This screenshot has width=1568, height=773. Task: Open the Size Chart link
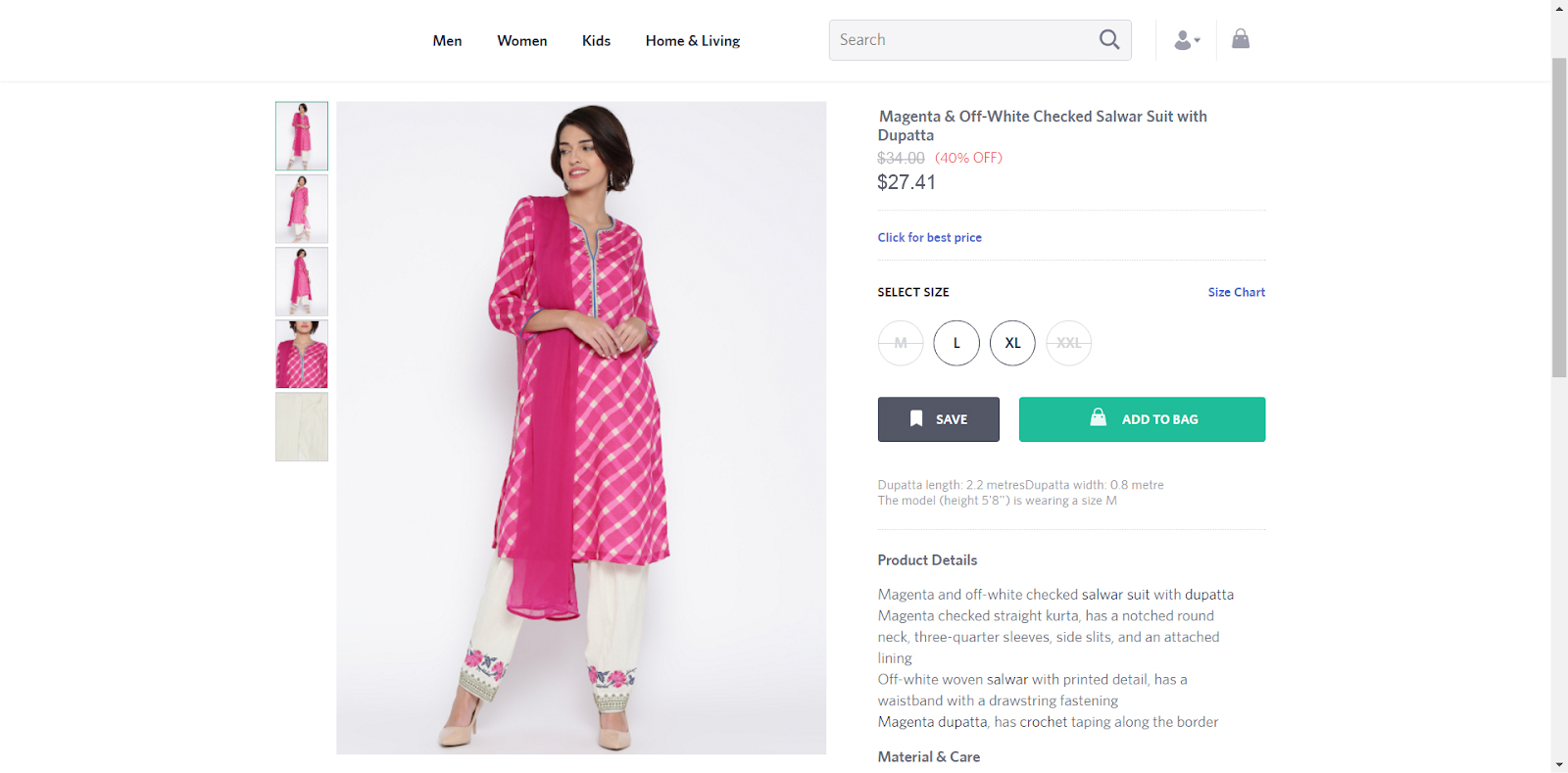1236,292
